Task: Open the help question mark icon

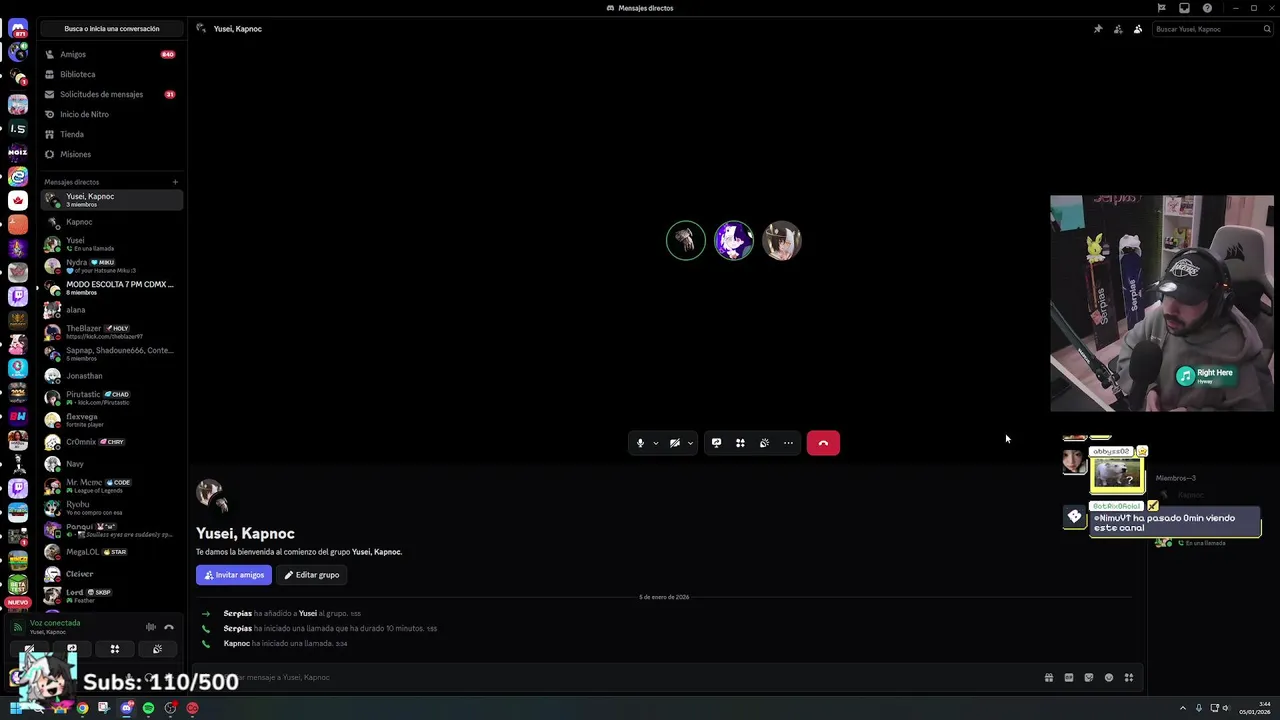Action: pyautogui.click(x=1207, y=8)
